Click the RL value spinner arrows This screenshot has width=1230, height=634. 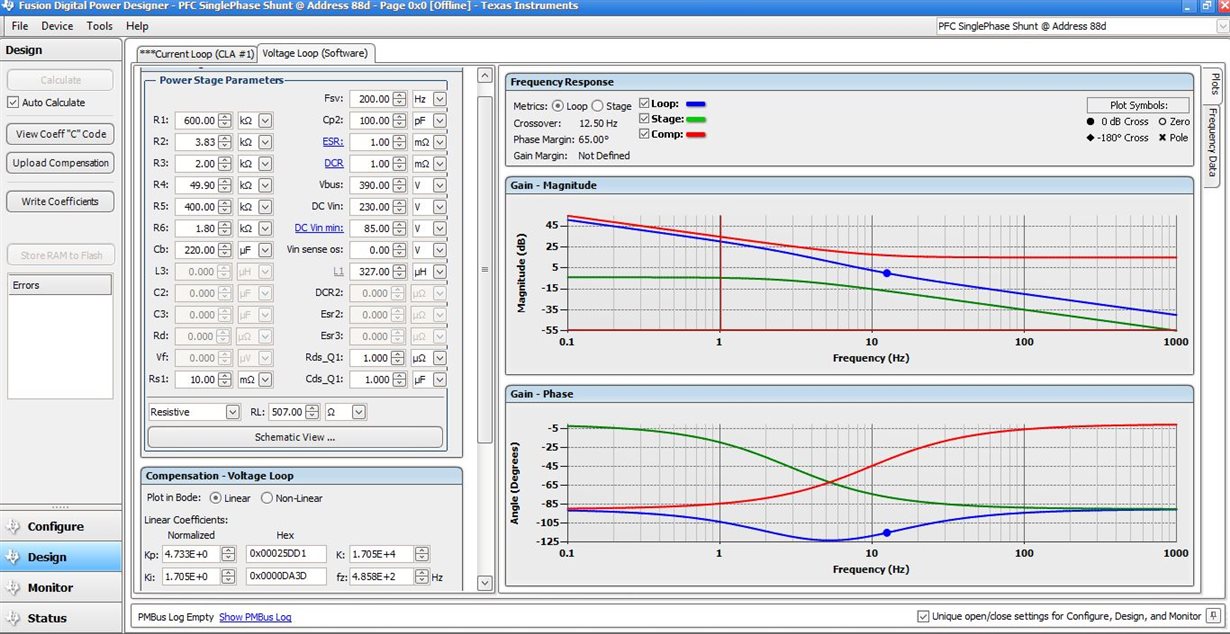click(313, 412)
